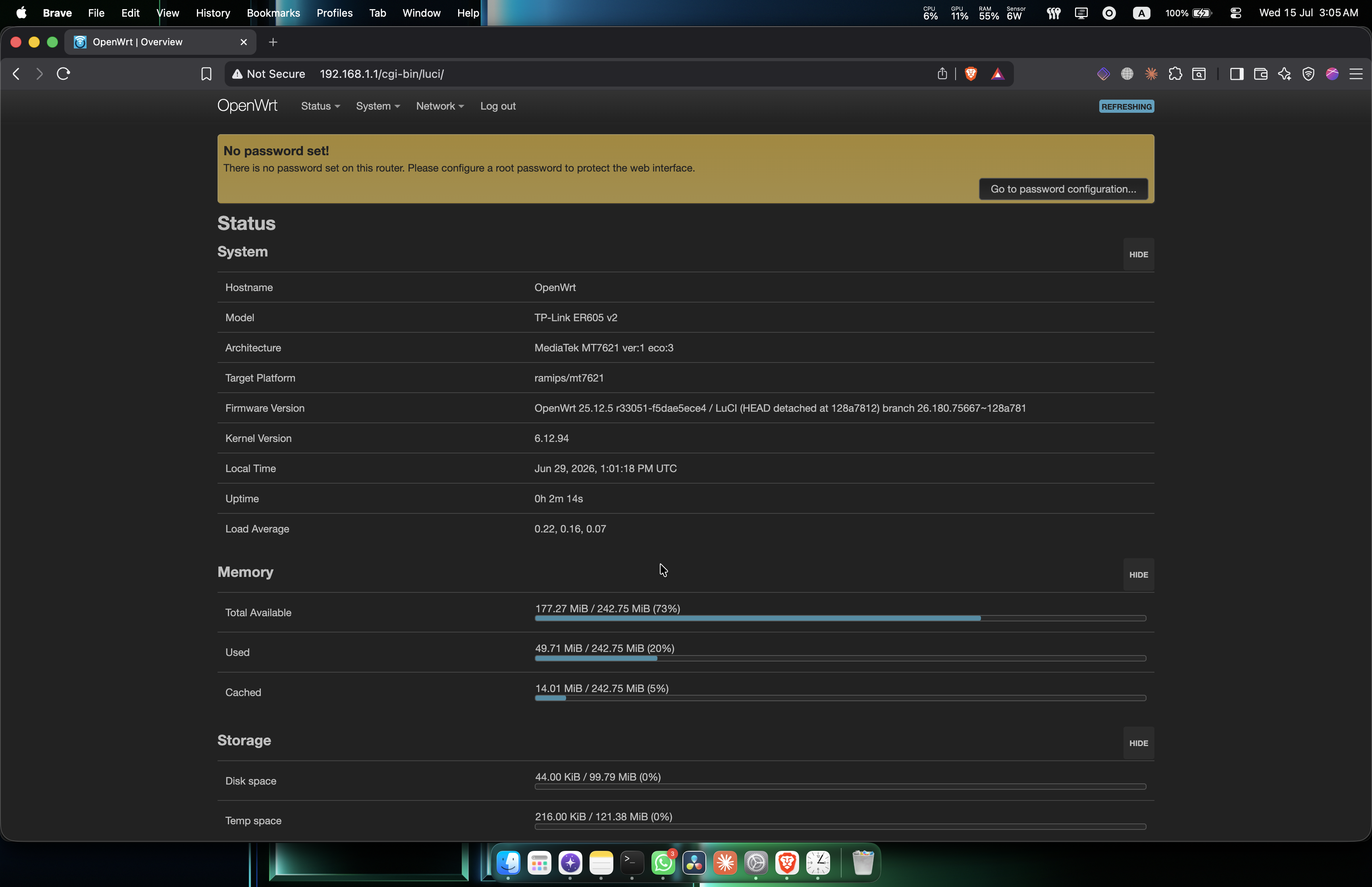
Task: Open the share icon in the address bar
Action: click(x=942, y=74)
